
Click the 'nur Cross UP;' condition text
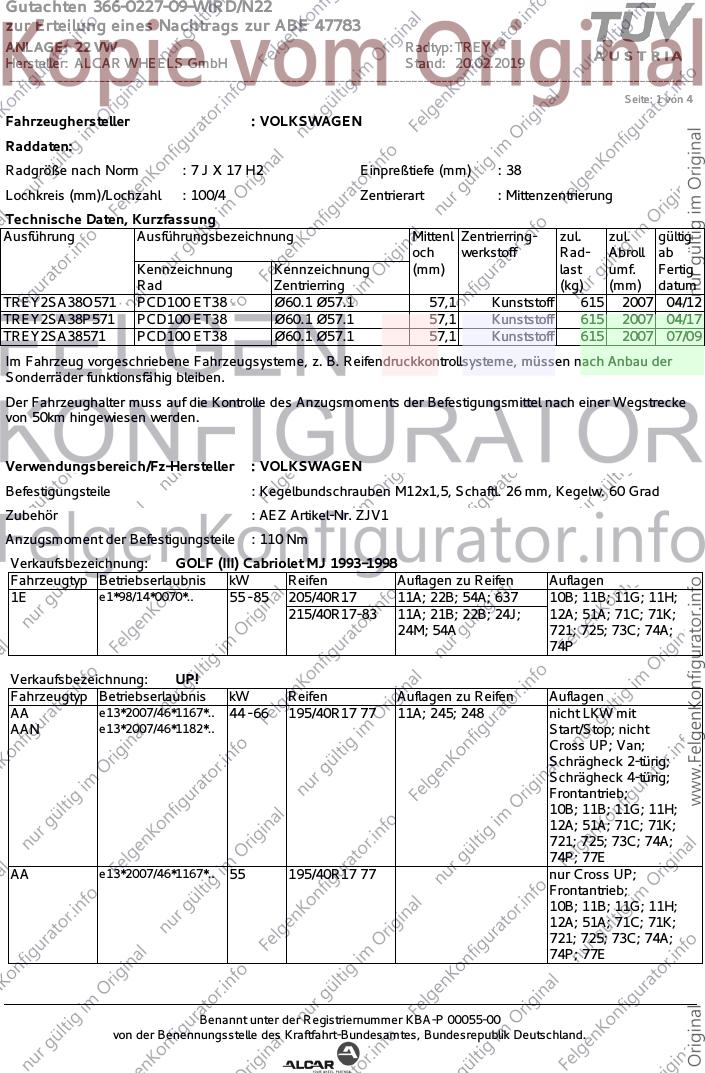coord(593,875)
